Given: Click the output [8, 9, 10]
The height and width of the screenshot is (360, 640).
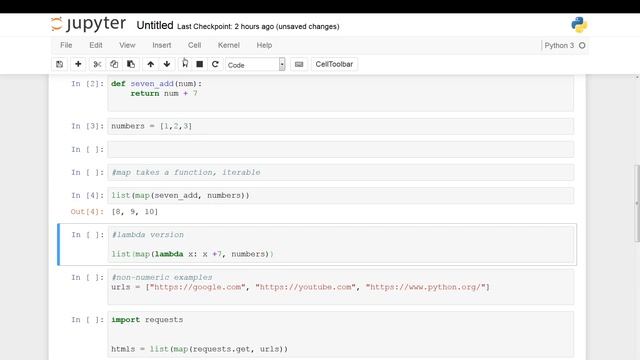Looking at the screenshot, I should click(135, 211).
